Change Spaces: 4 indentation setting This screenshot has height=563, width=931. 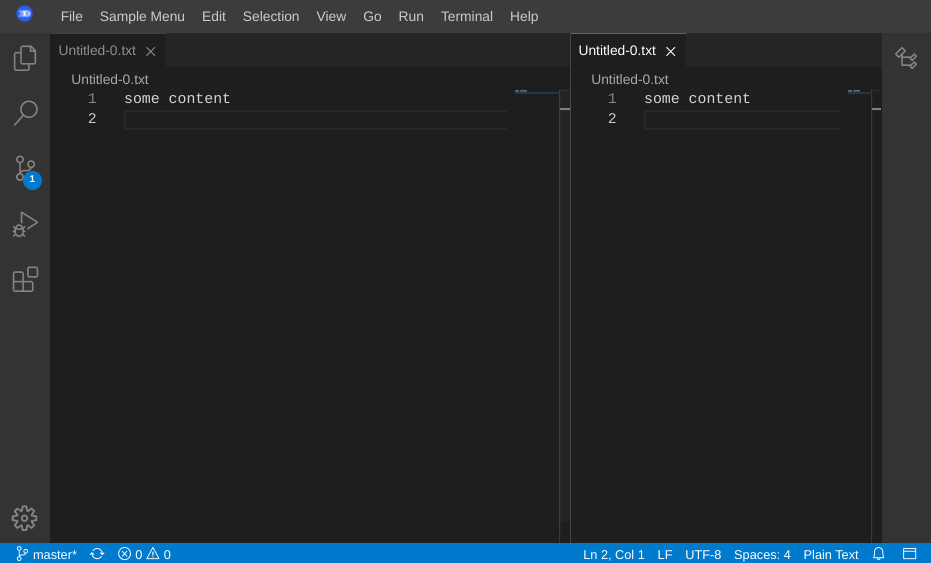(762, 554)
